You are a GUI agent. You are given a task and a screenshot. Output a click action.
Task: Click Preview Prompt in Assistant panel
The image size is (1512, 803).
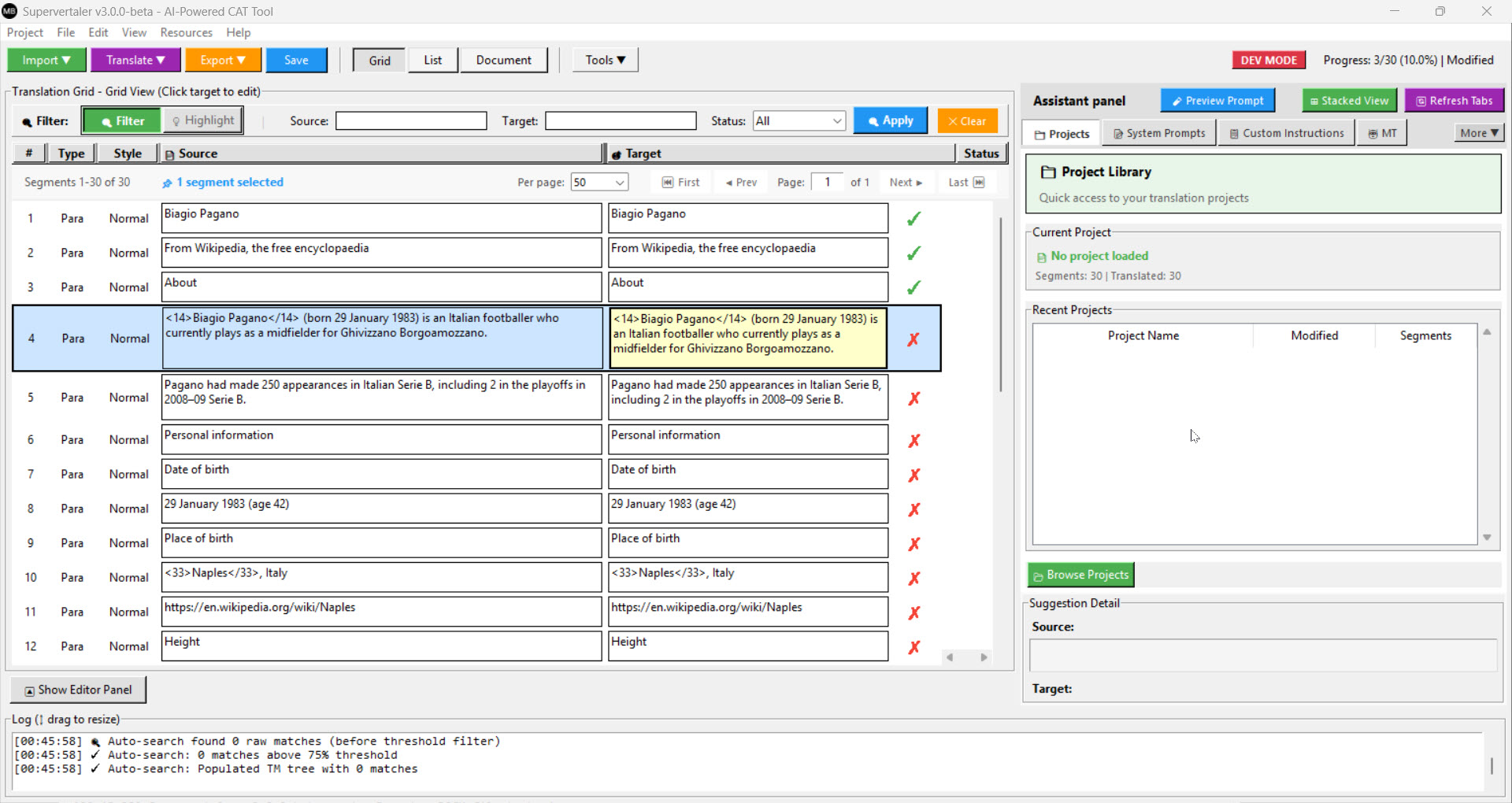point(1217,101)
